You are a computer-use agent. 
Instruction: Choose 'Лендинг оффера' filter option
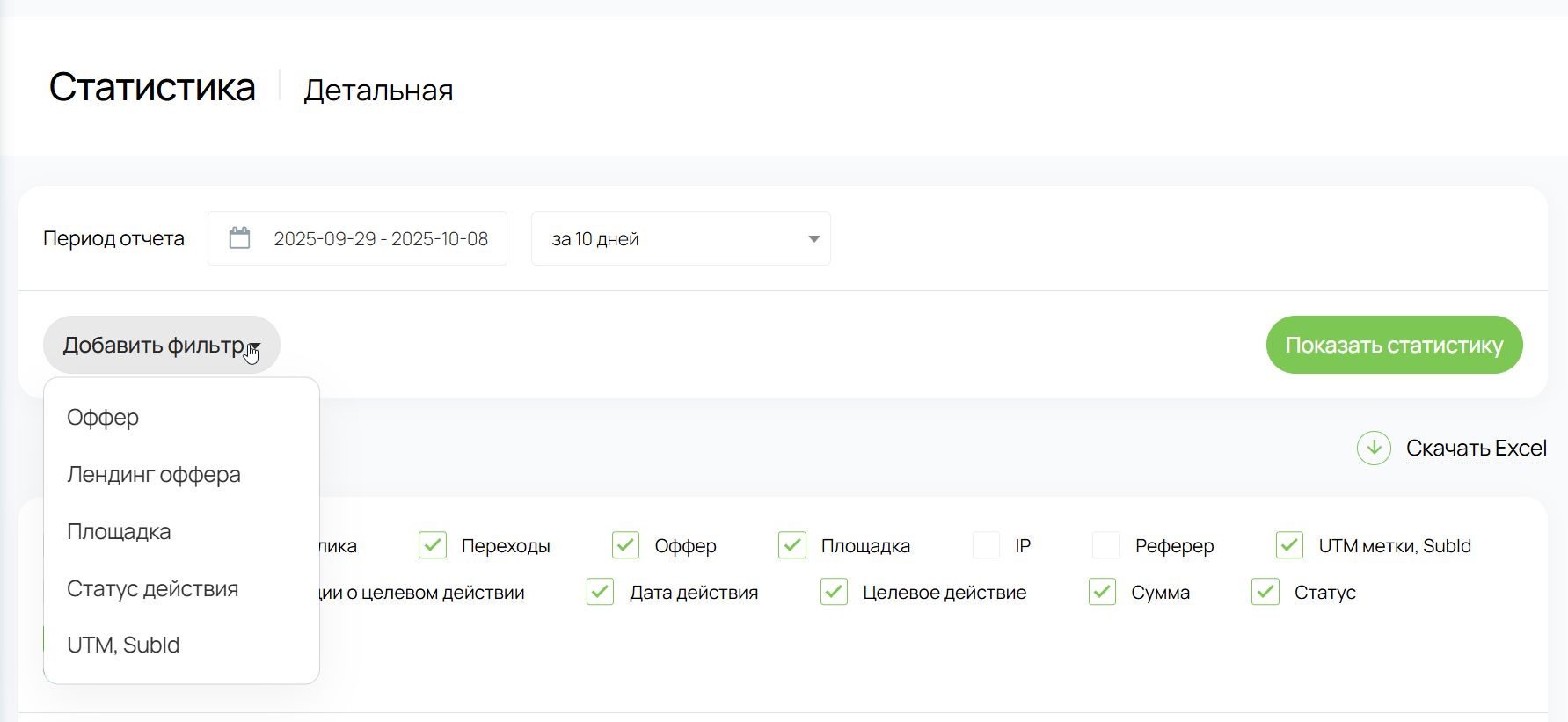(154, 474)
